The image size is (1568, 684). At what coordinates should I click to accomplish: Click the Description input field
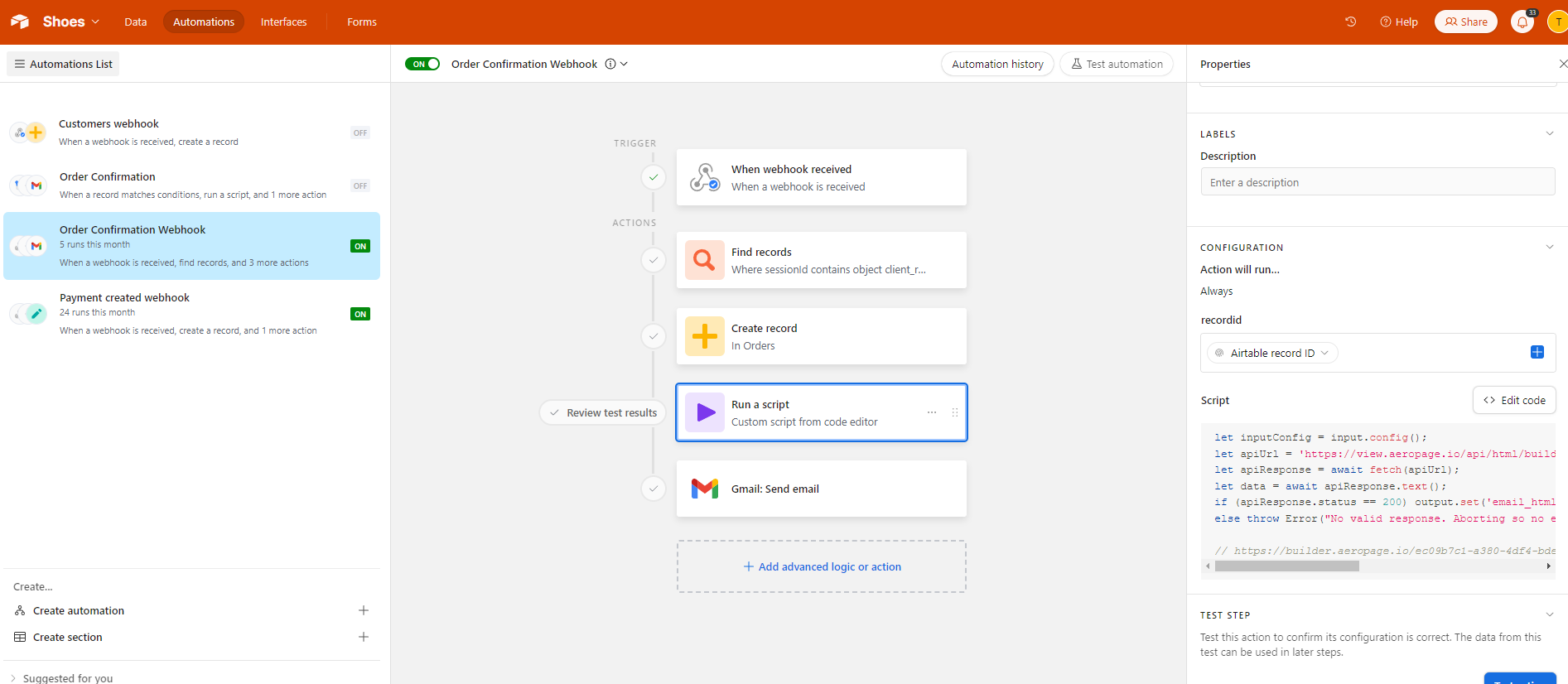point(1377,182)
